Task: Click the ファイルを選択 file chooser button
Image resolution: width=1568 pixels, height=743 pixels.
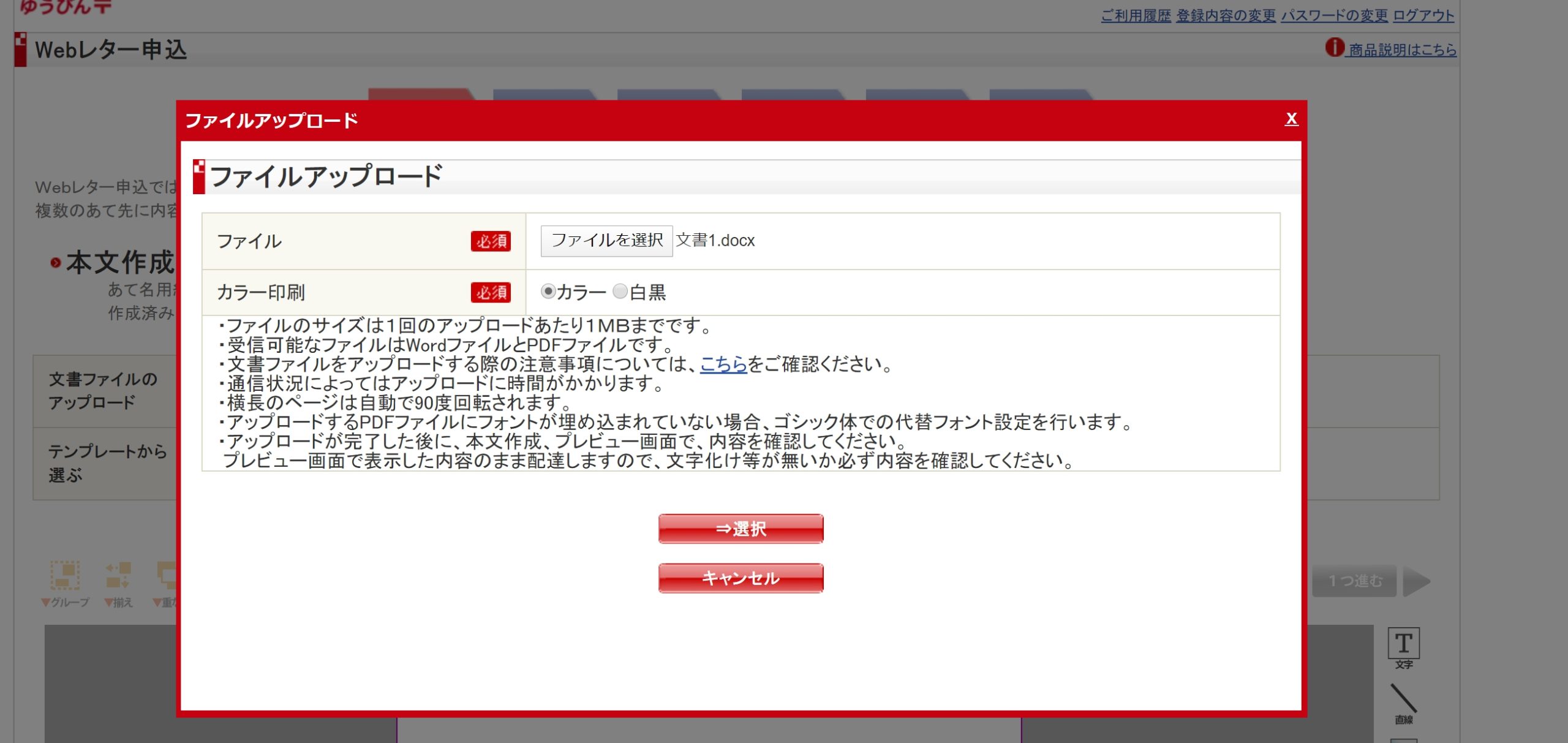Action: [x=606, y=241]
